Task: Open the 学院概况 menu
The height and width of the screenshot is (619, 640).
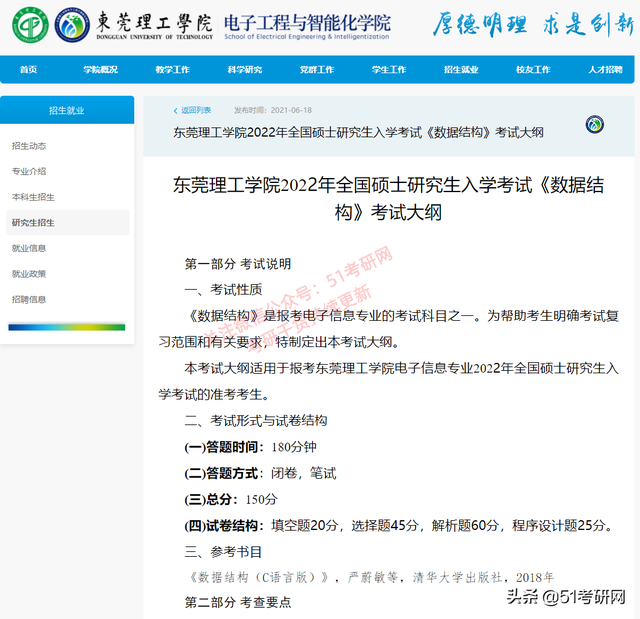Action: [x=100, y=70]
